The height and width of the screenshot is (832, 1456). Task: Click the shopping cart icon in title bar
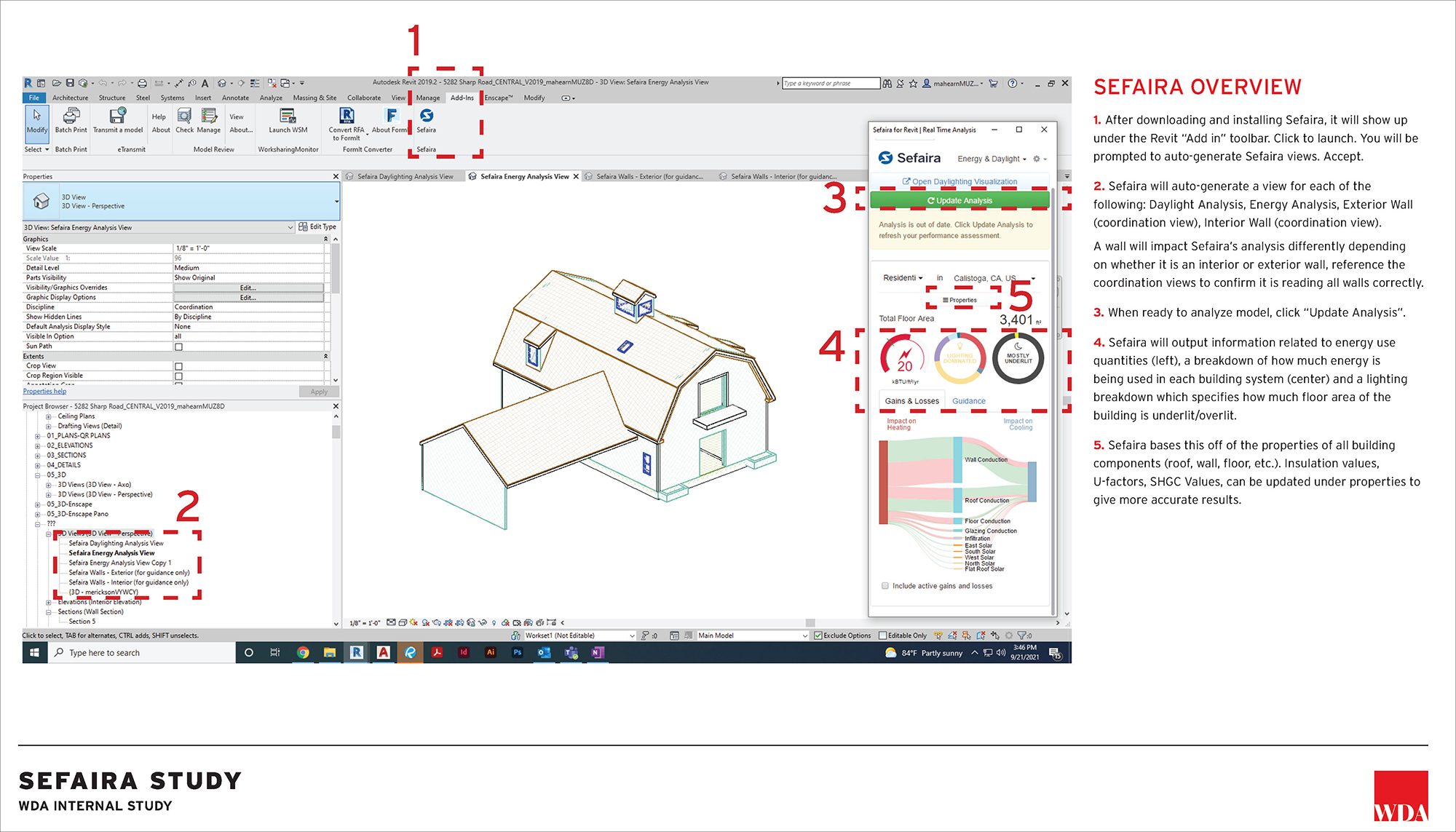coord(993,83)
